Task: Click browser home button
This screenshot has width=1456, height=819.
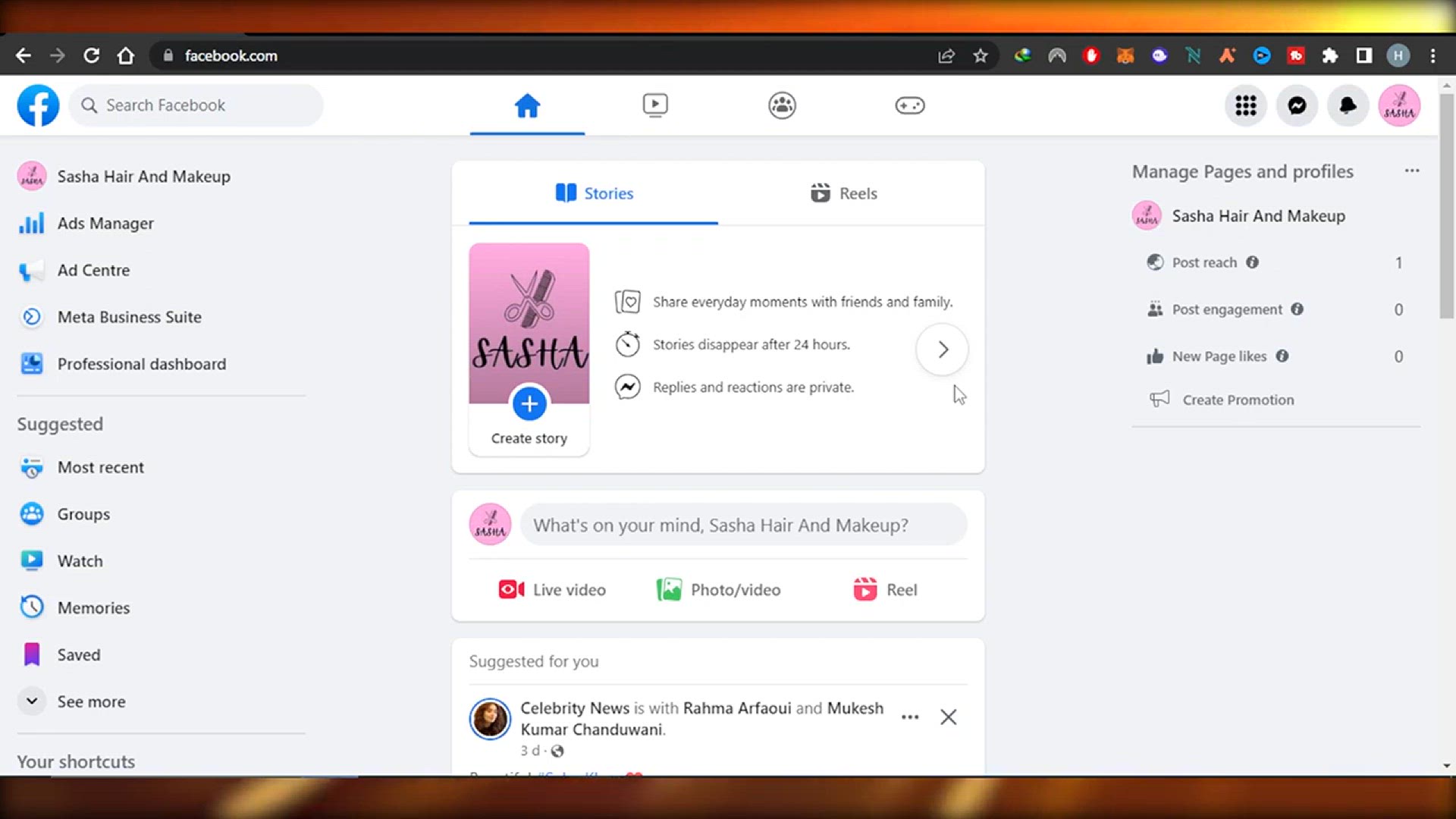Action: tap(126, 55)
